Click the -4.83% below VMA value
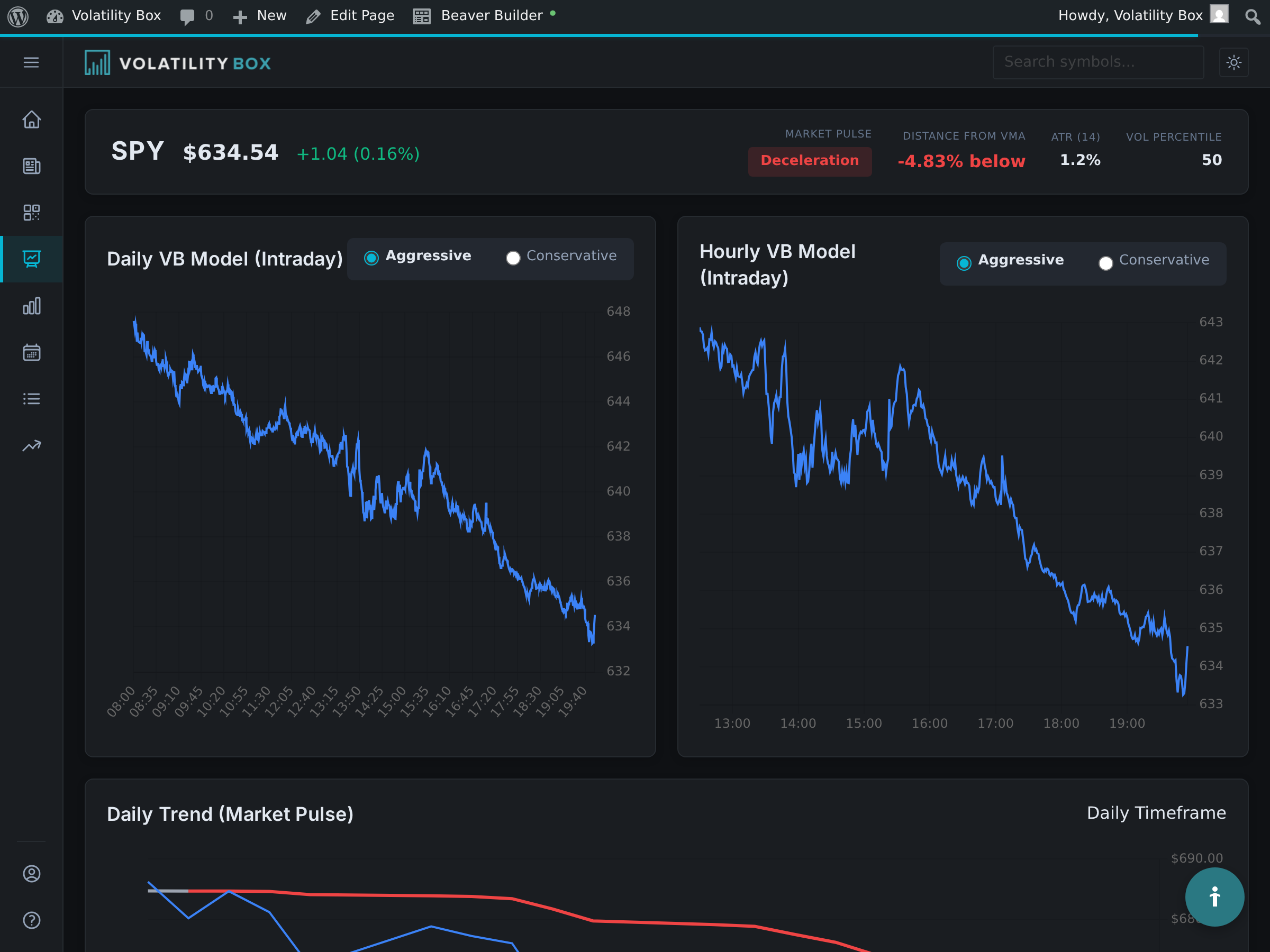 click(x=961, y=161)
